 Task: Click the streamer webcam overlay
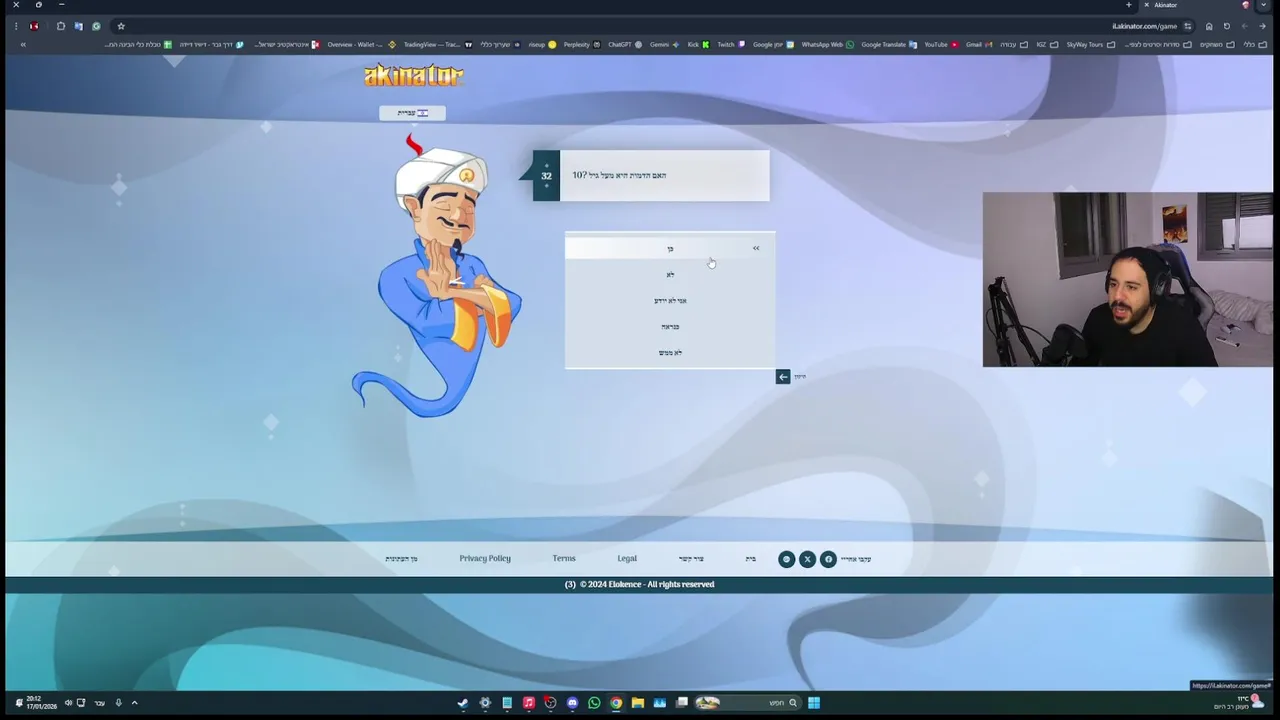pos(1127,279)
